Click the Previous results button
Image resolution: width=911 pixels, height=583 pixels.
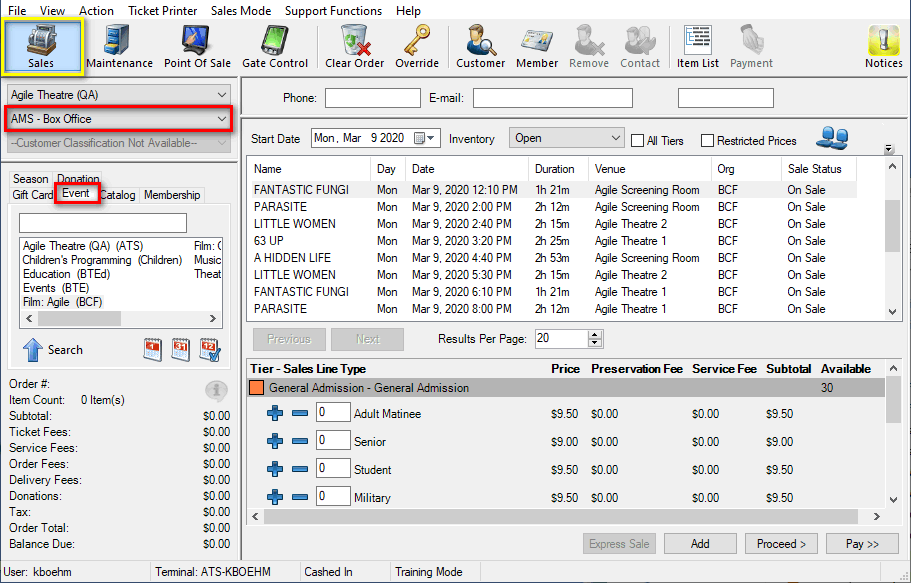289,339
